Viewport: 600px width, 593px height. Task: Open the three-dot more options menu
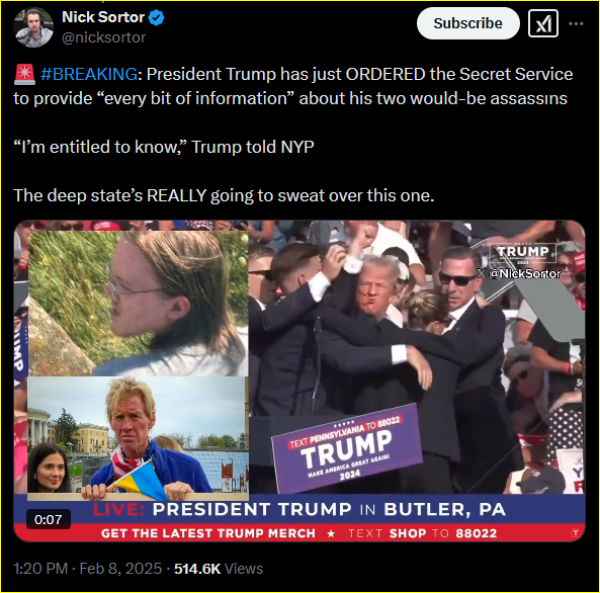tap(576, 24)
